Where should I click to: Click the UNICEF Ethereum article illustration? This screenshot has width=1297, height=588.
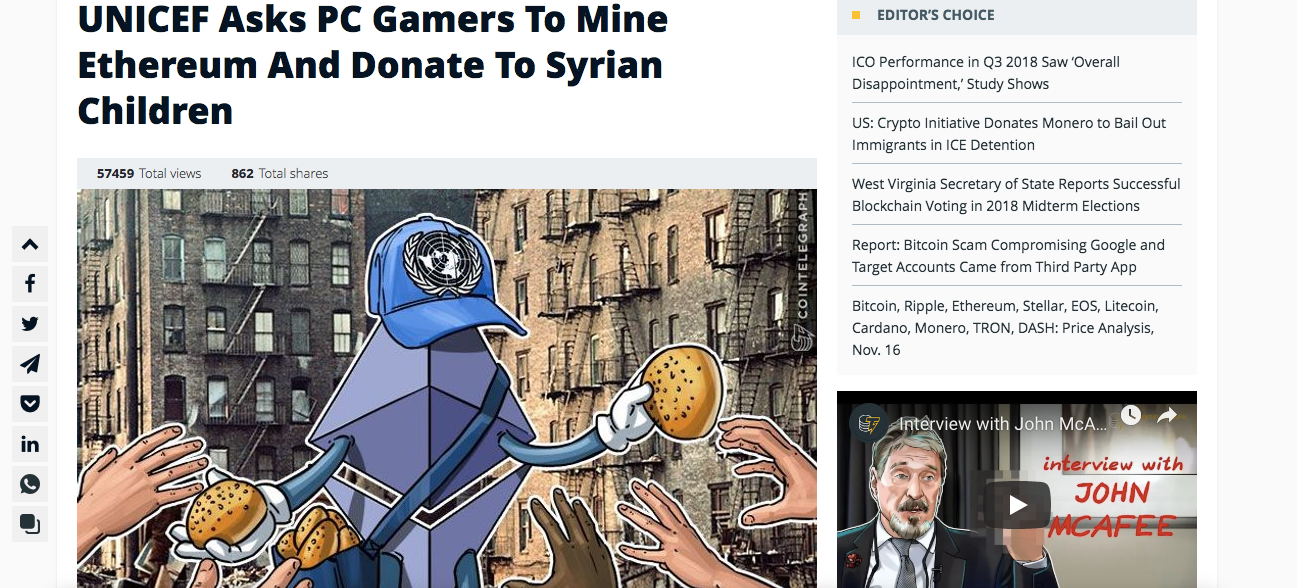(447, 388)
